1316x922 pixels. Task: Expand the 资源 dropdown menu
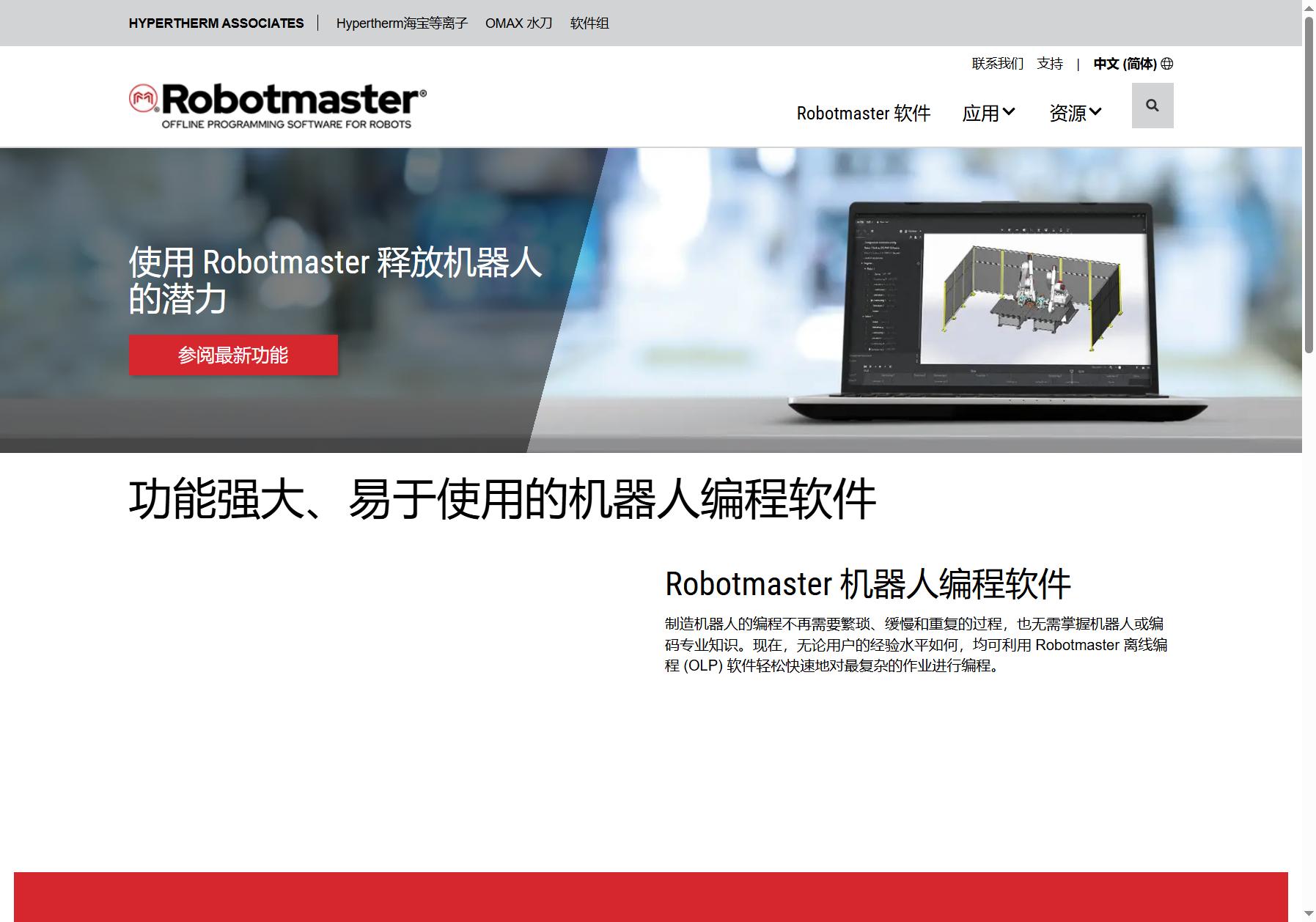click(1076, 113)
